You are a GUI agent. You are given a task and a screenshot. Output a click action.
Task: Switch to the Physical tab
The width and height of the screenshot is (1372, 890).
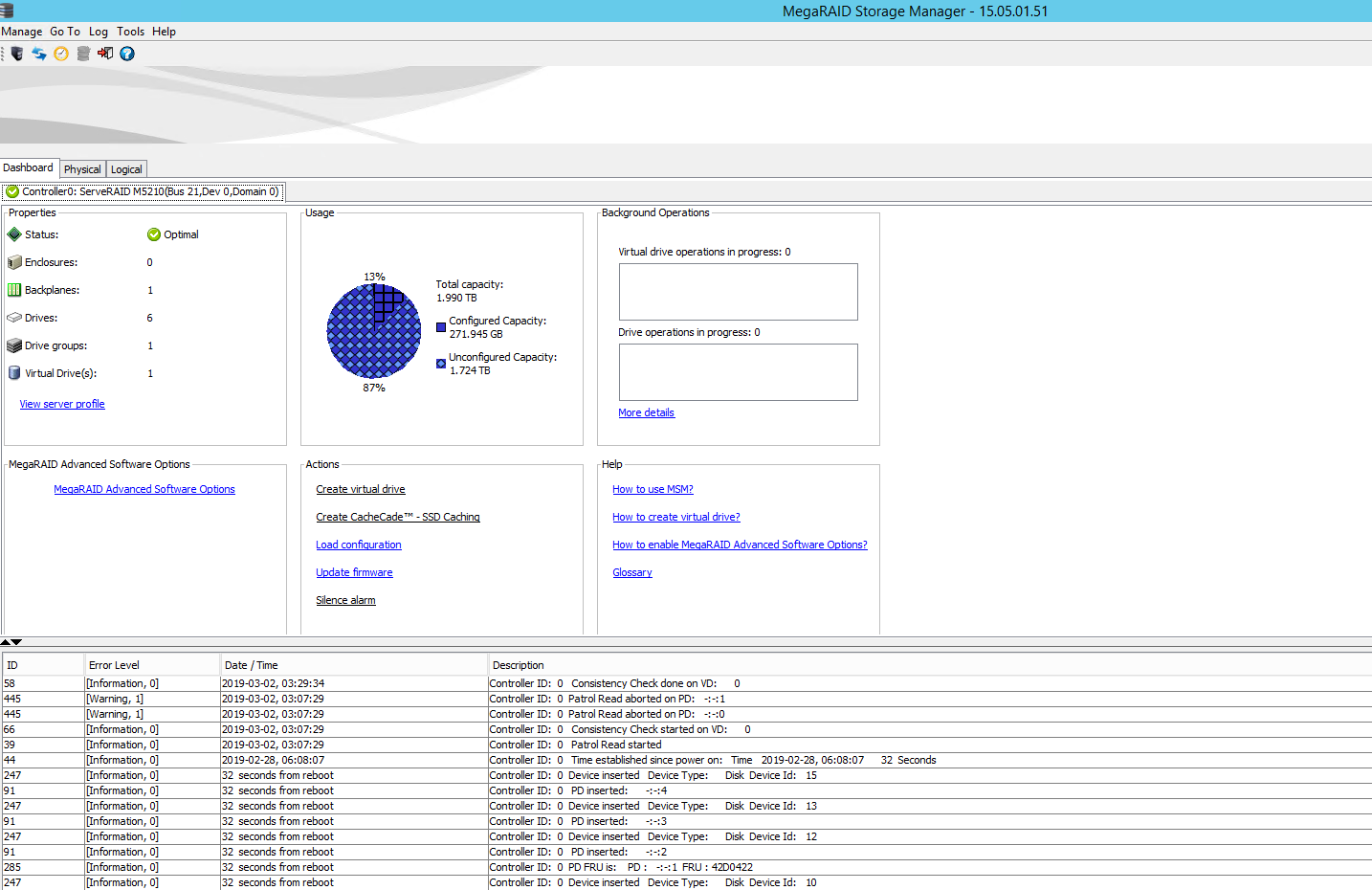(x=82, y=169)
